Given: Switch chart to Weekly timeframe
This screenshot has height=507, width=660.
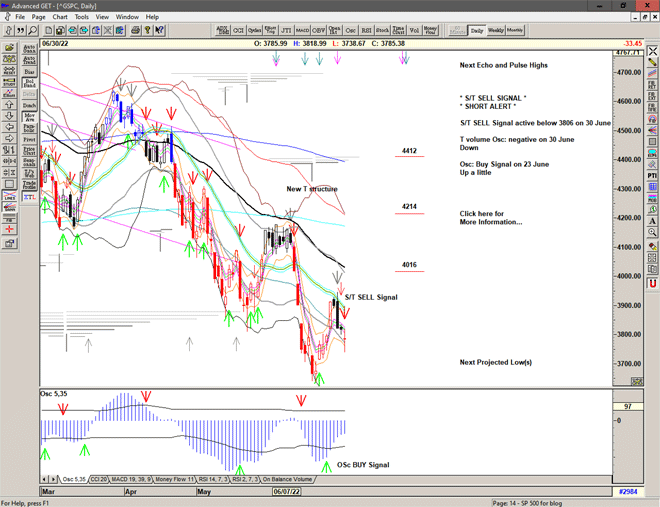Looking at the screenshot, I should click(x=495, y=31).
